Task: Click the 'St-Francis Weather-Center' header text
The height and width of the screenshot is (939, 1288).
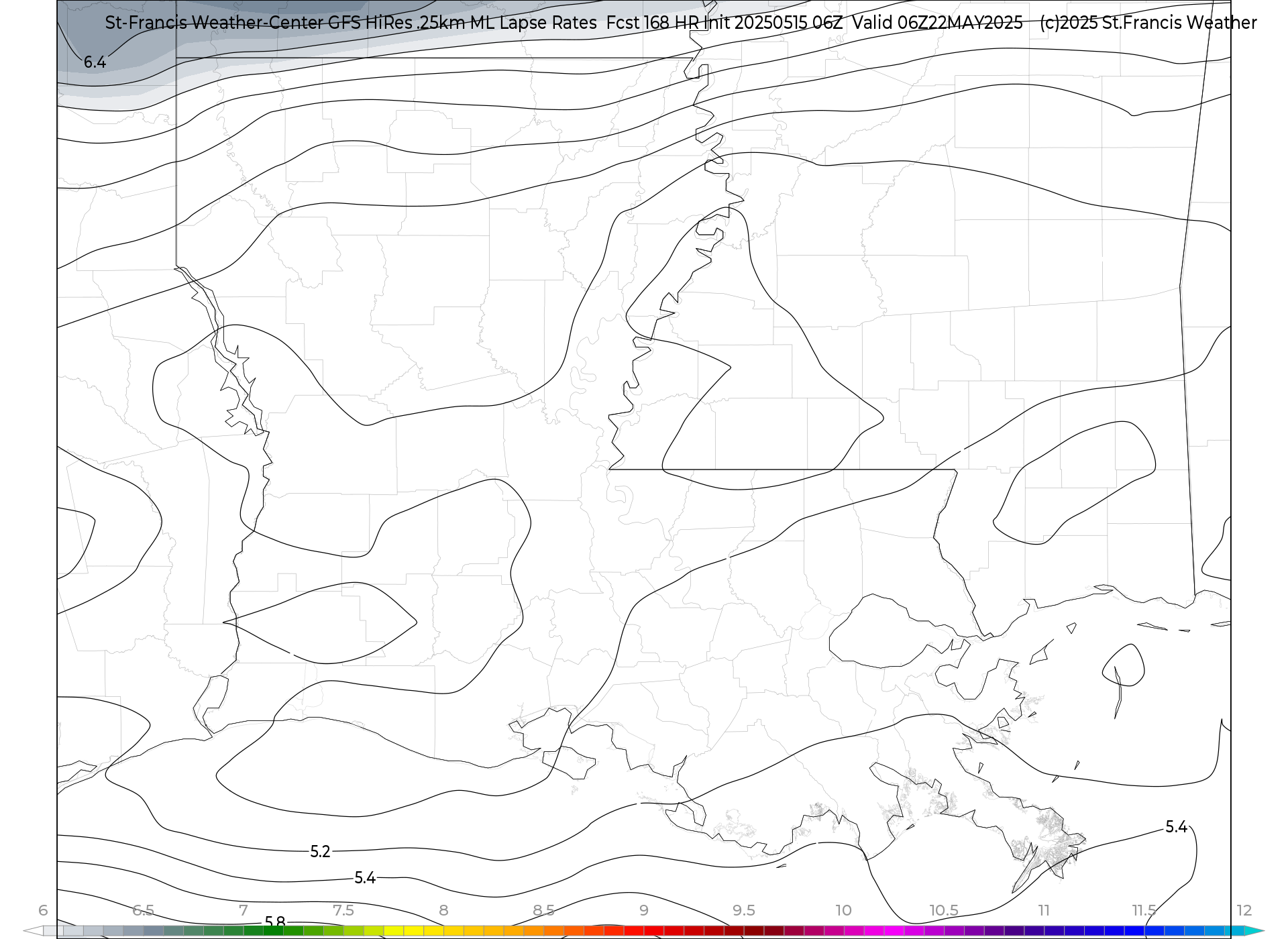Action: click(x=214, y=23)
